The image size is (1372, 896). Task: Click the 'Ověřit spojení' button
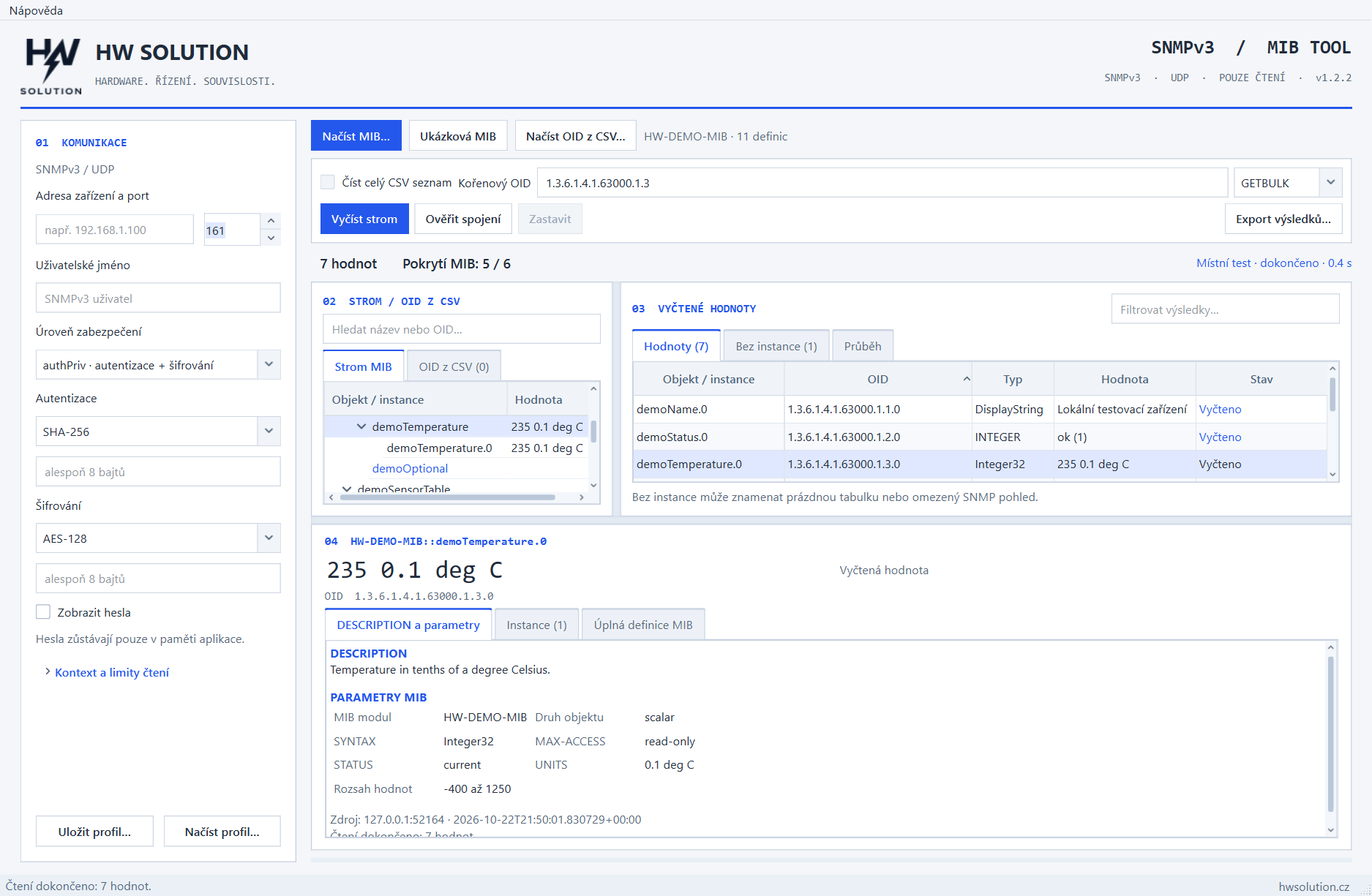[463, 219]
